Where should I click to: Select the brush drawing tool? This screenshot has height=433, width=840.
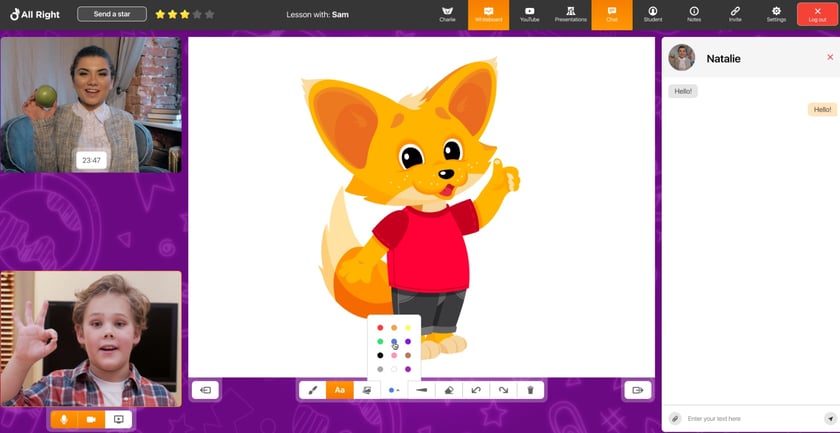312,390
